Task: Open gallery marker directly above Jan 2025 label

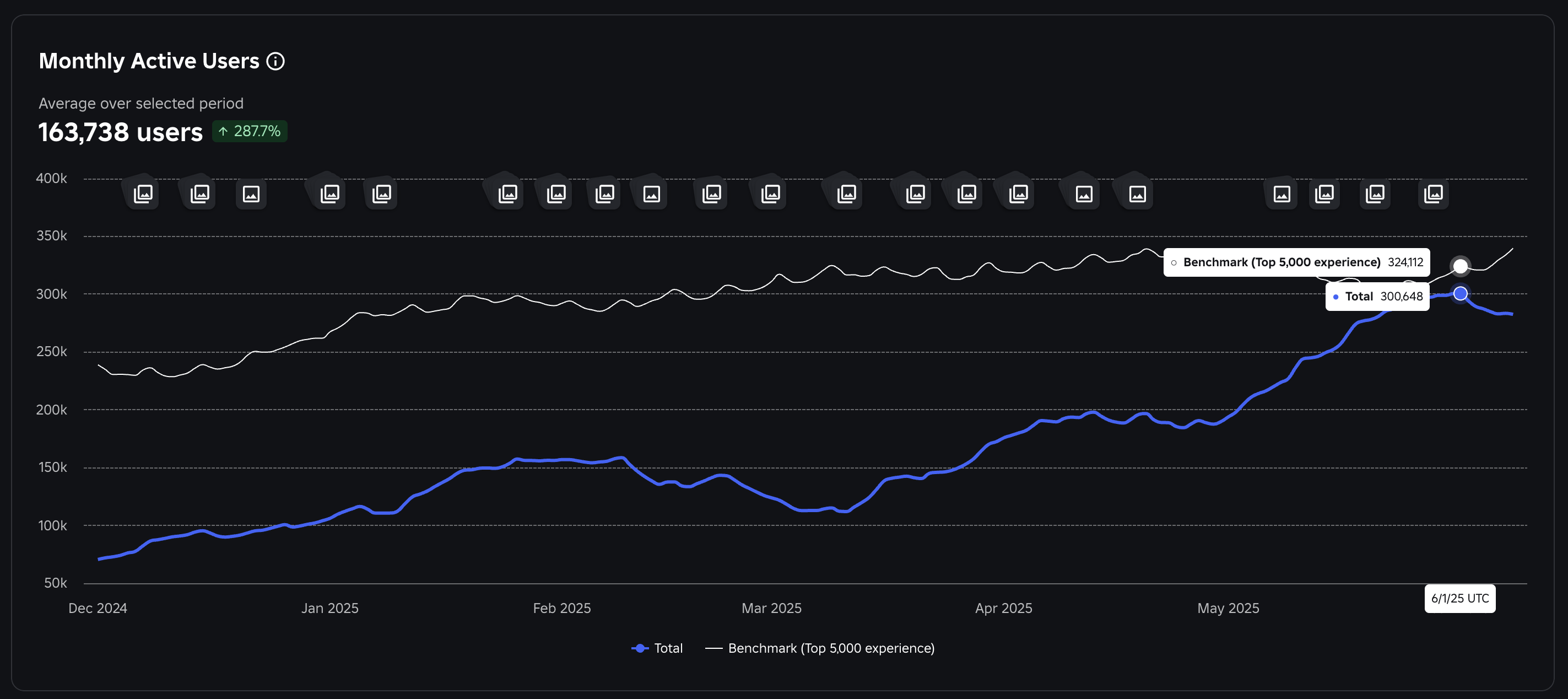Action: tap(330, 193)
